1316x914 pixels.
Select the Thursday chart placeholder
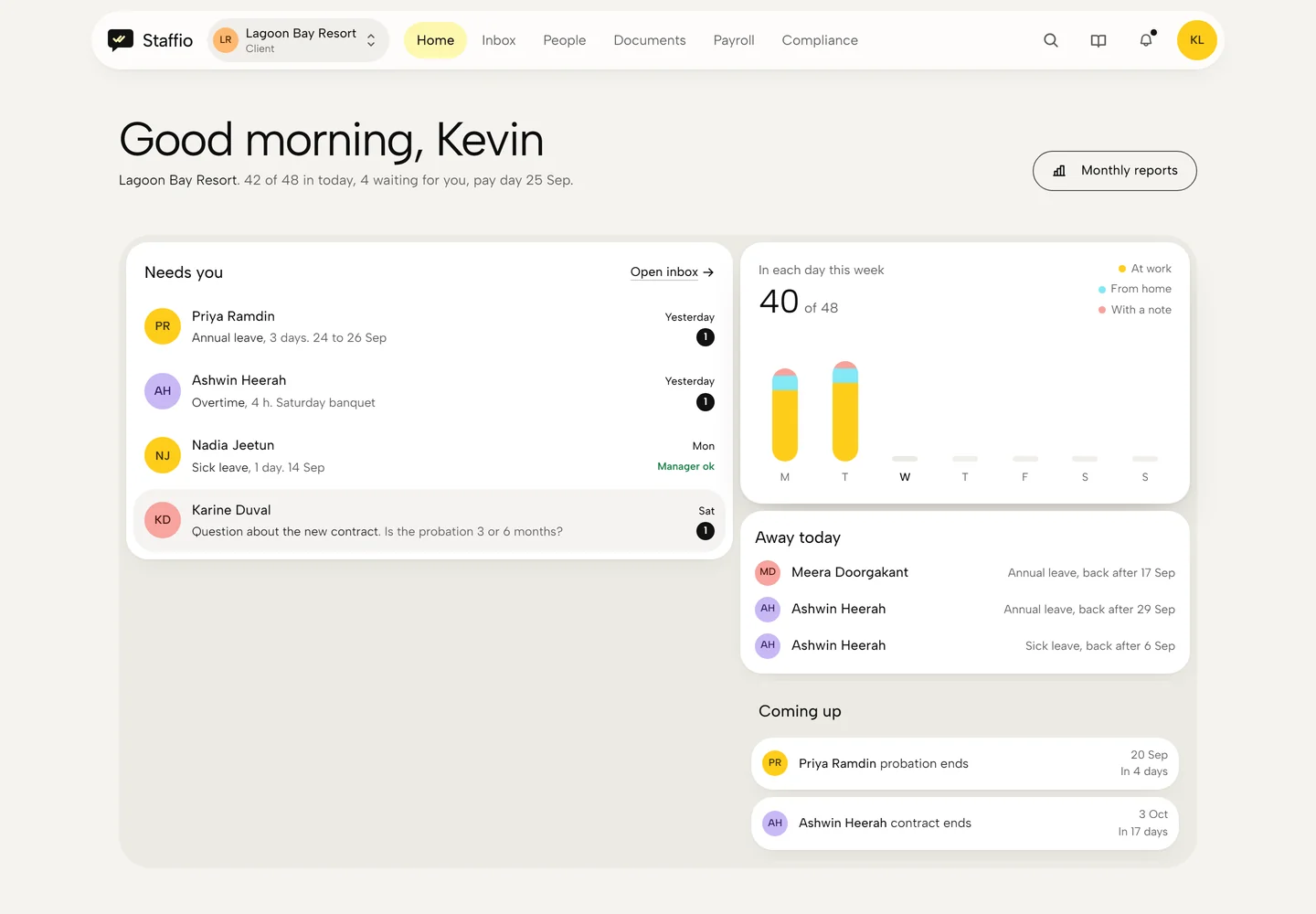click(x=965, y=459)
